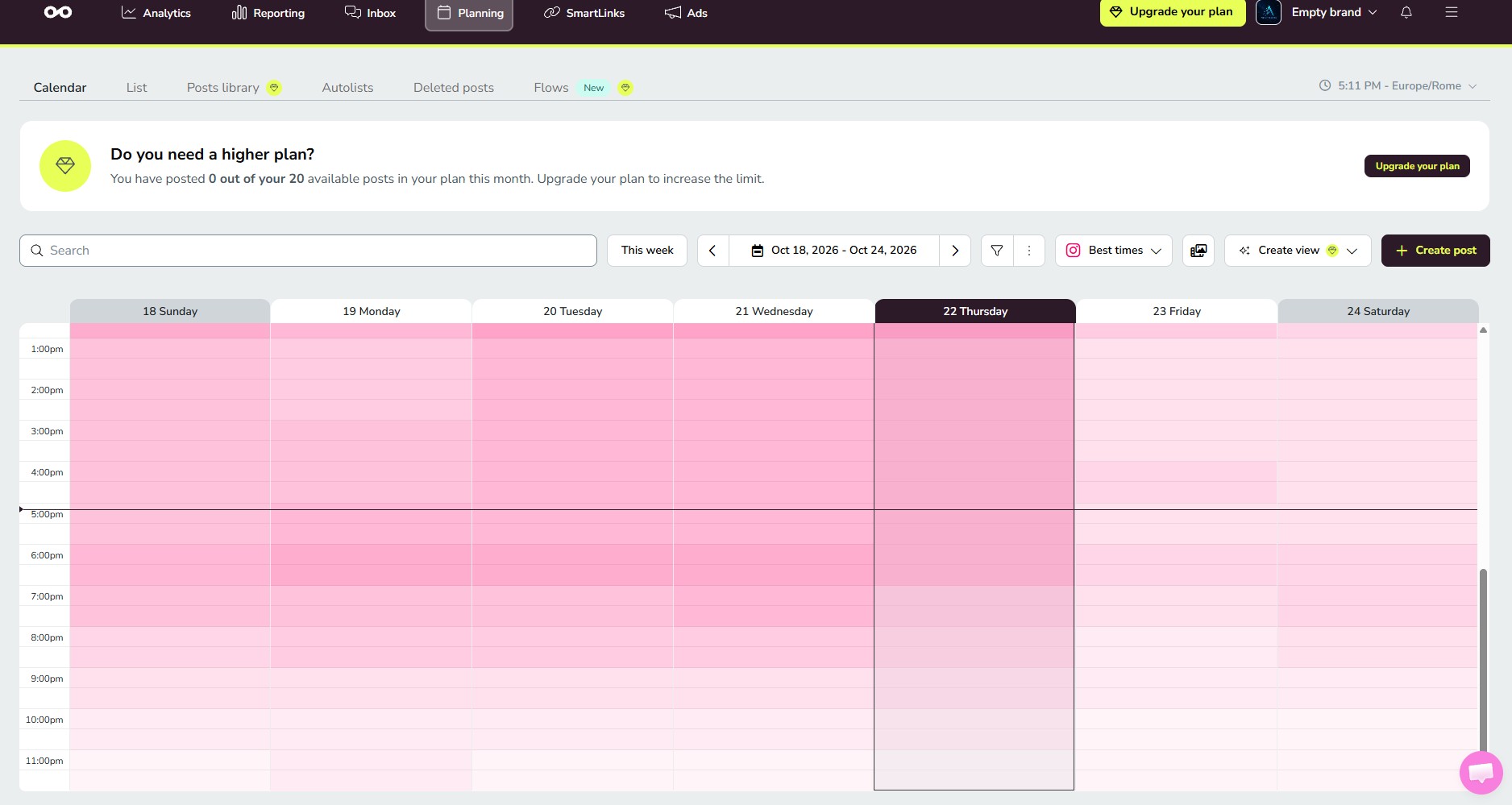This screenshot has width=1512, height=805.
Task: View the Deleted posts tab
Action: [x=454, y=88]
